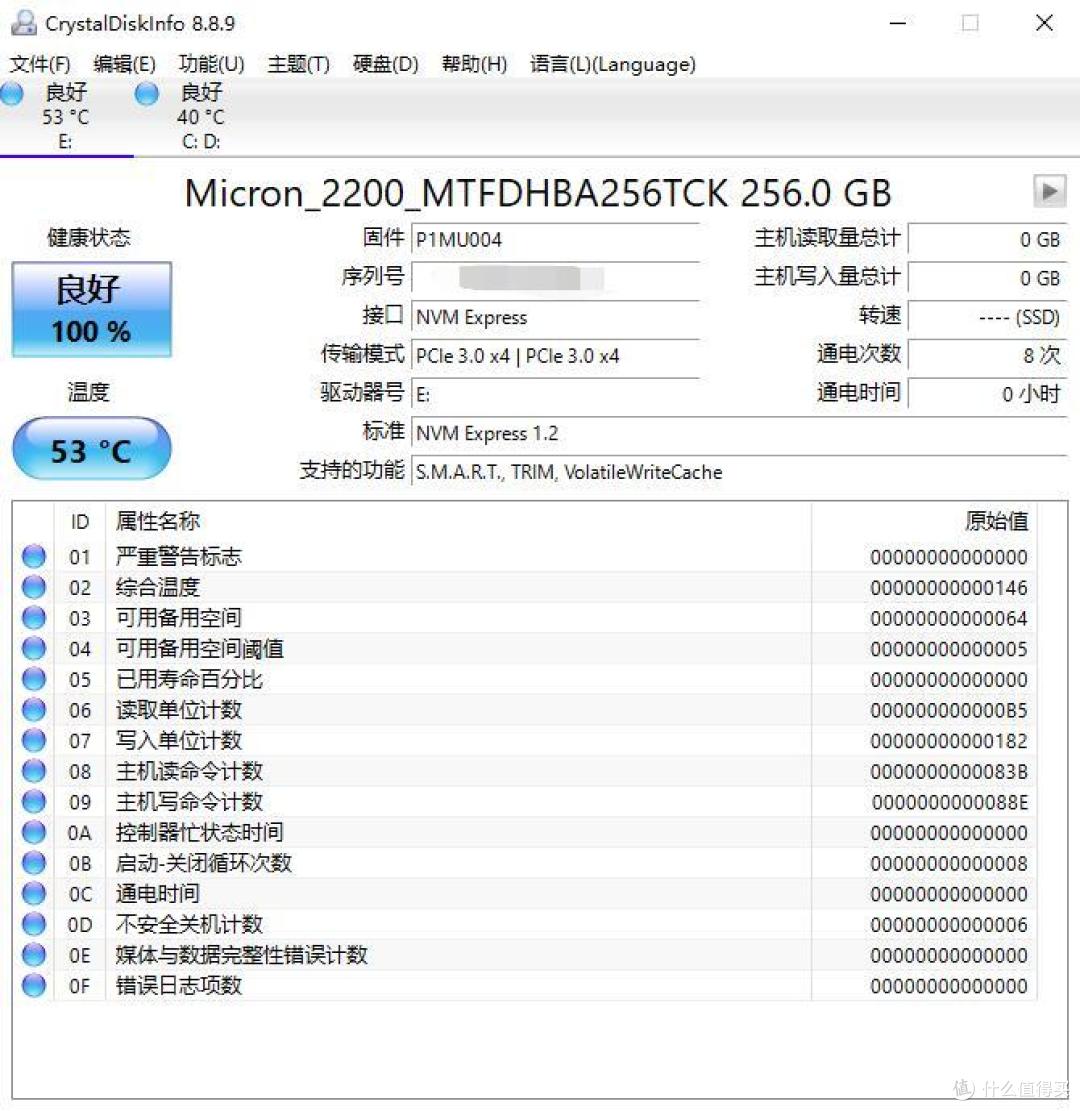Click the status icon for attribute 03 可用备用空间
This screenshot has height=1111, width=1080.
coord(34,617)
